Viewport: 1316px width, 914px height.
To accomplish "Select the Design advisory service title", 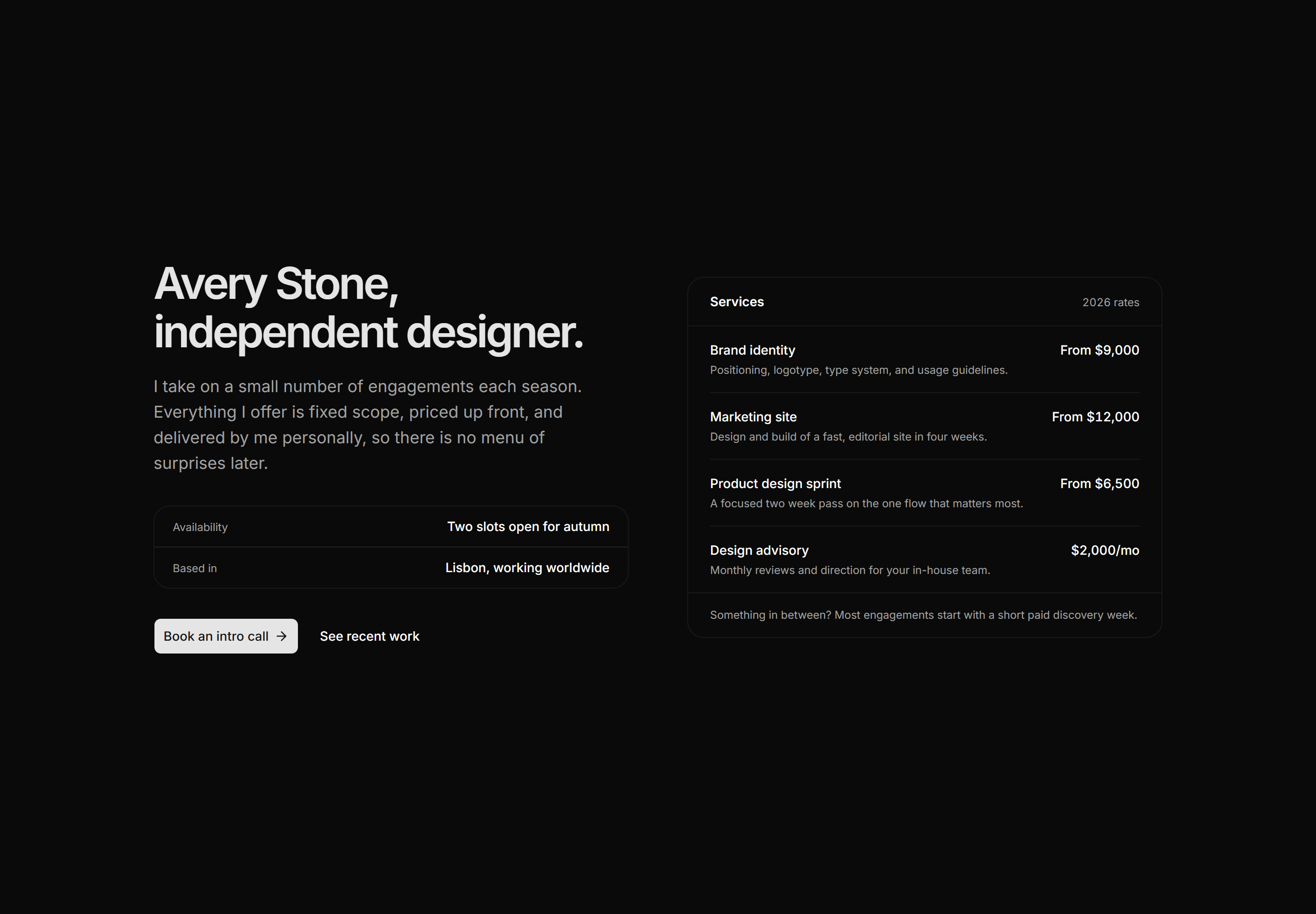I will pos(759,550).
